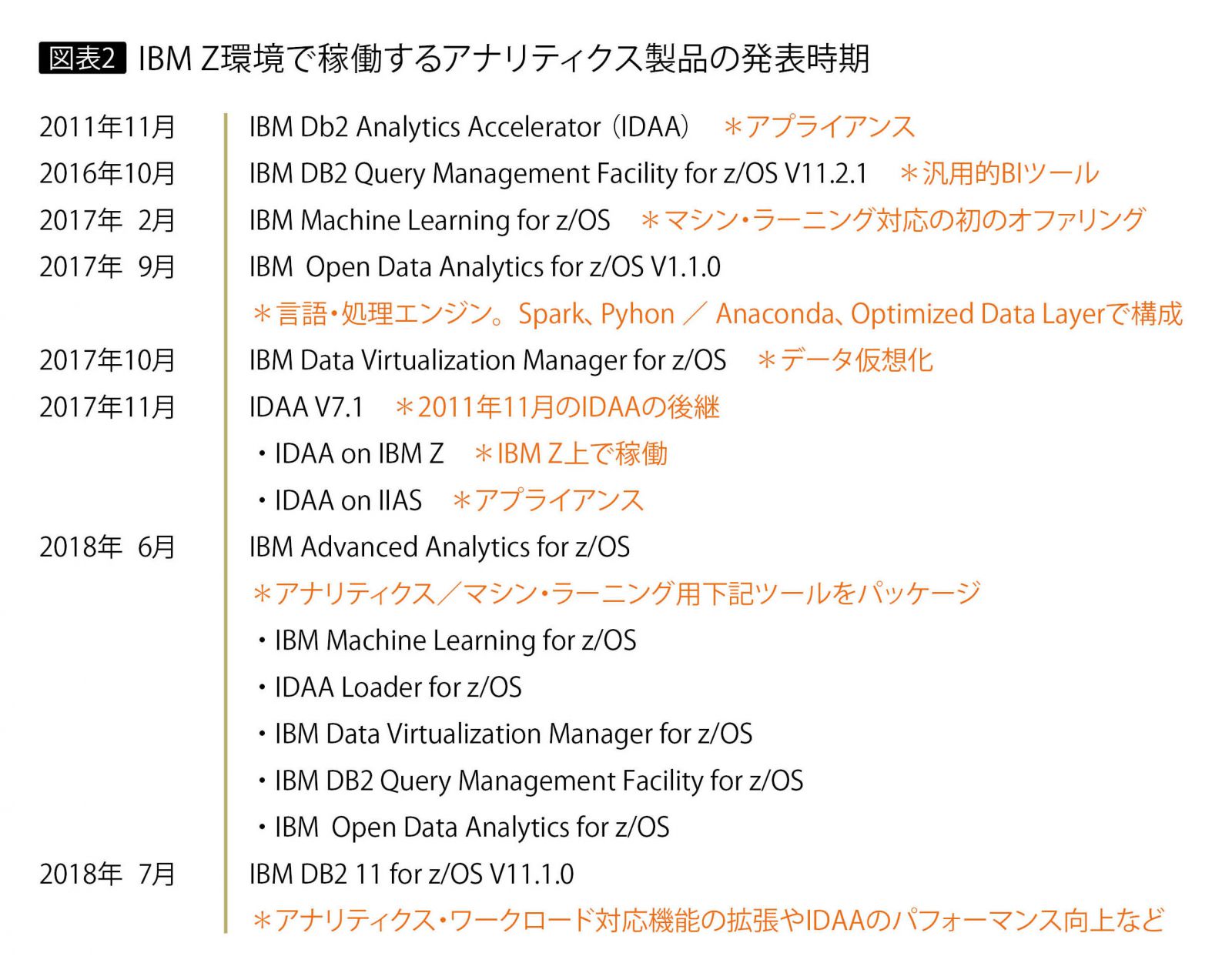The width and height of the screenshot is (1232, 973).
Task: Click IBM DB2 Query Management Facility V11.2.1
Action: tap(558, 174)
